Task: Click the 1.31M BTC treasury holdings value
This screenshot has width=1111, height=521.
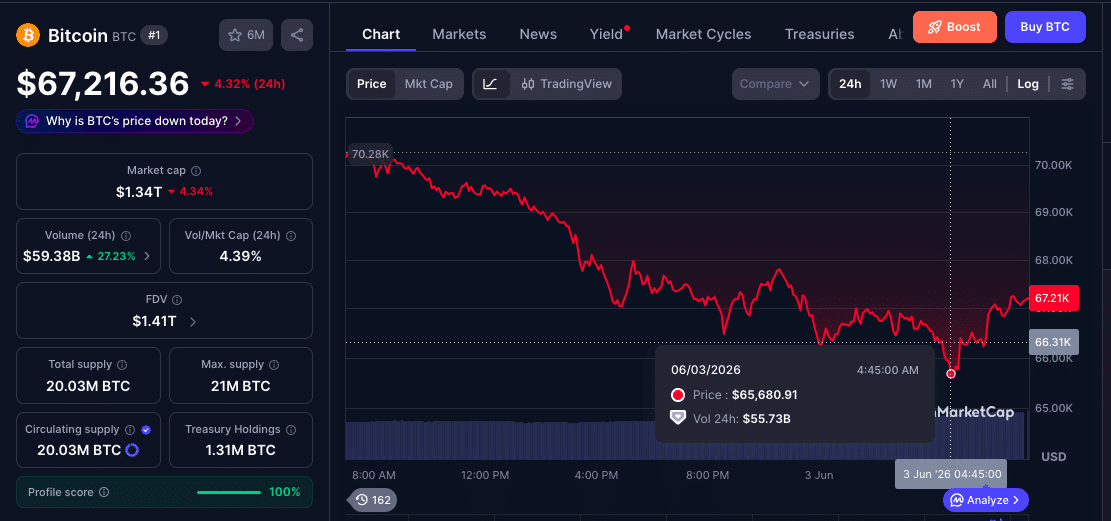Action: (x=240, y=450)
